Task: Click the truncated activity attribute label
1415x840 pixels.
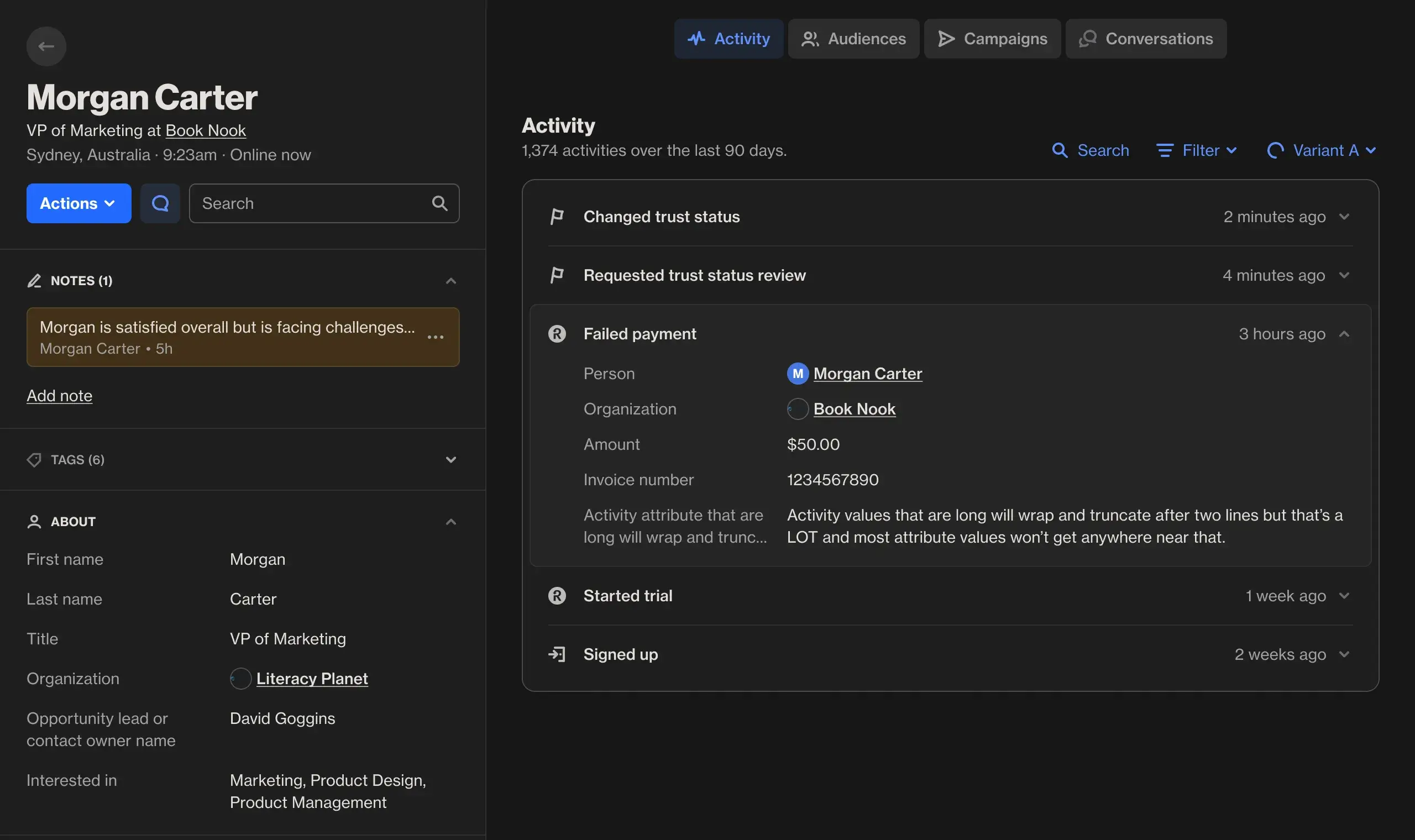Action: (675, 526)
